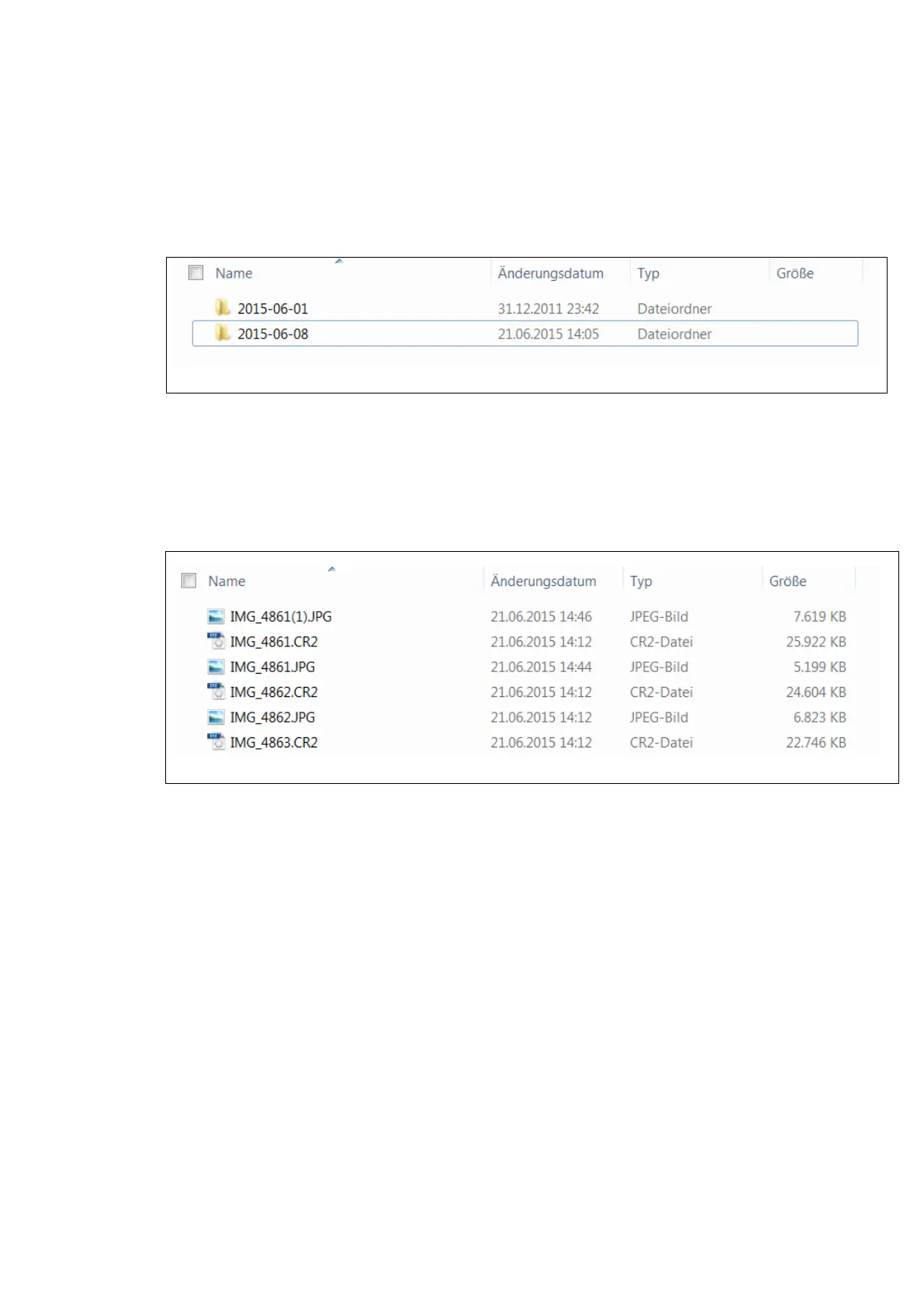924x1307 pixels.
Task: Sort image file list by Größe column
Action: [787, 581]
